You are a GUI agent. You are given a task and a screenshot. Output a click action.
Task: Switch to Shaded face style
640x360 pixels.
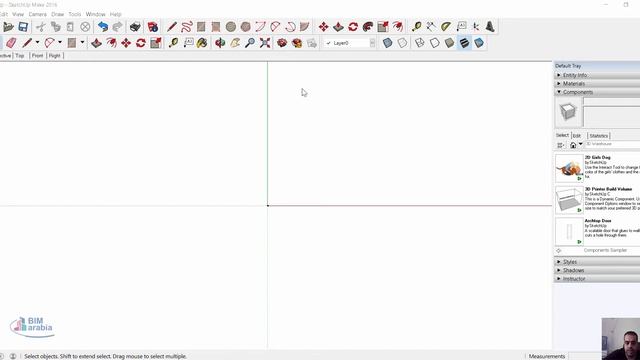click(x=449, y=43)
